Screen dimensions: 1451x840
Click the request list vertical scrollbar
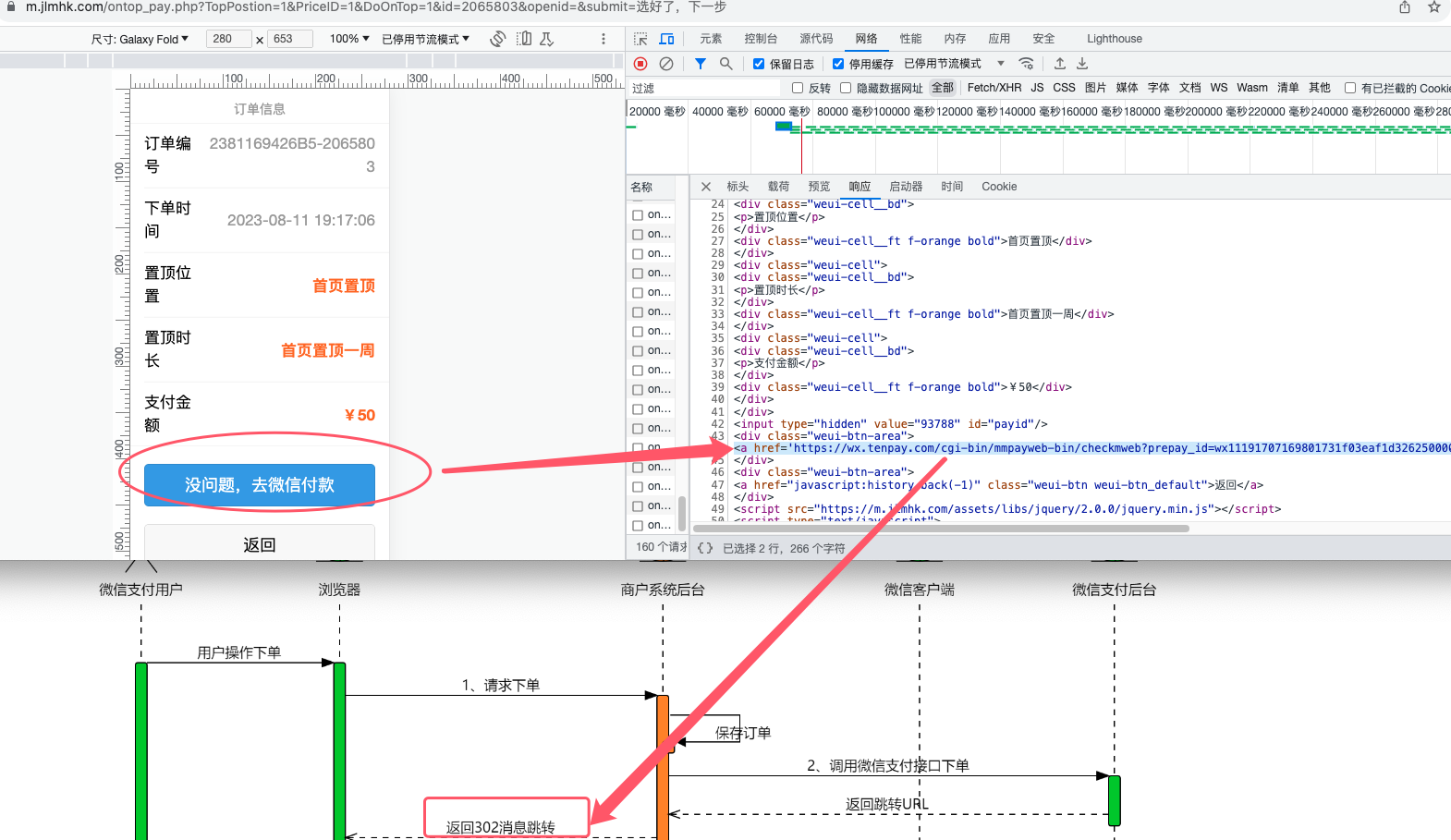point(682,514)
